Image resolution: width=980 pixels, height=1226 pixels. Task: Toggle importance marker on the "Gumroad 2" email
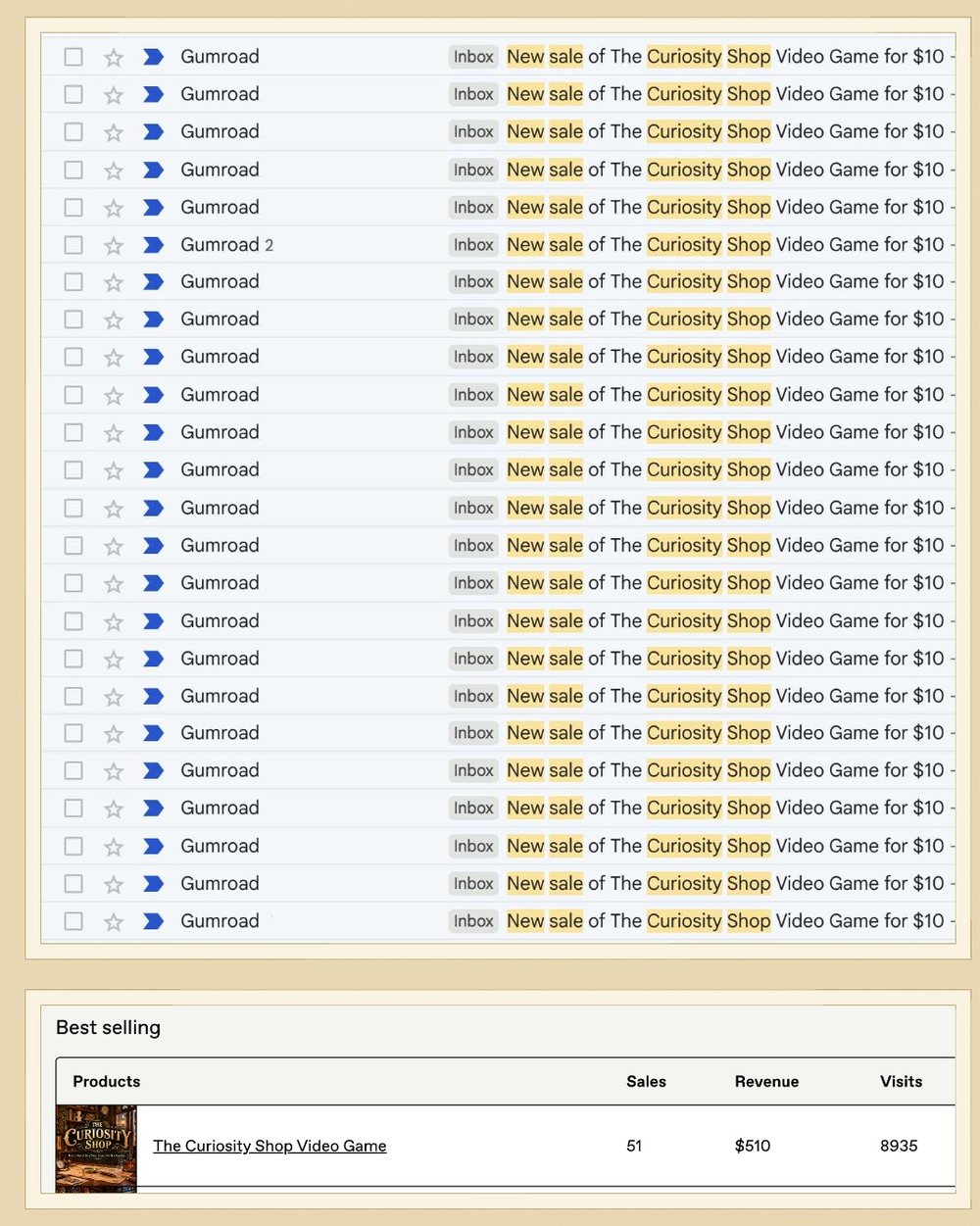[x=153, y=245]
